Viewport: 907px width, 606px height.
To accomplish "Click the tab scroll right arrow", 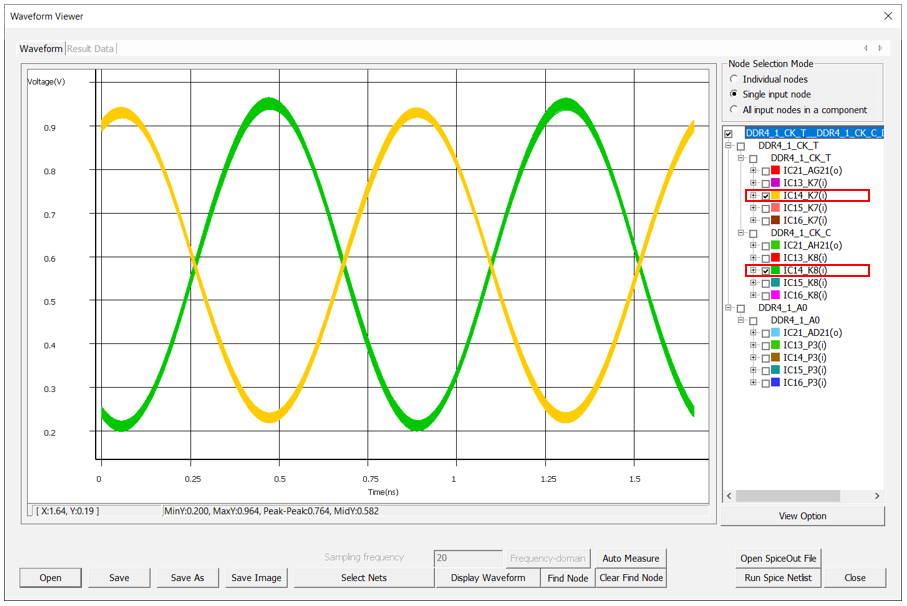I will (x=880, y=48).
